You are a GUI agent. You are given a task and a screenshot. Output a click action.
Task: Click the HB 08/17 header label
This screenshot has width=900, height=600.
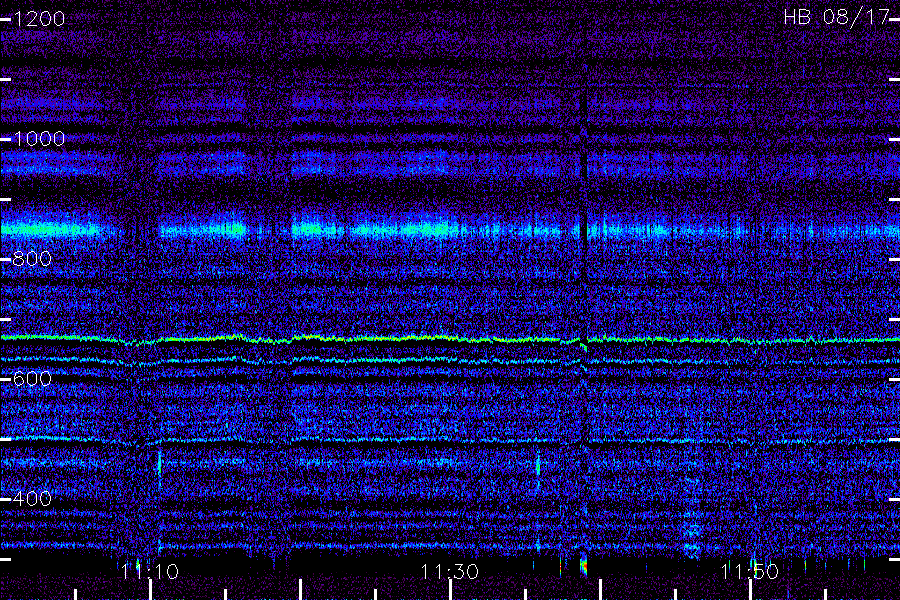[x=836, y=17]
